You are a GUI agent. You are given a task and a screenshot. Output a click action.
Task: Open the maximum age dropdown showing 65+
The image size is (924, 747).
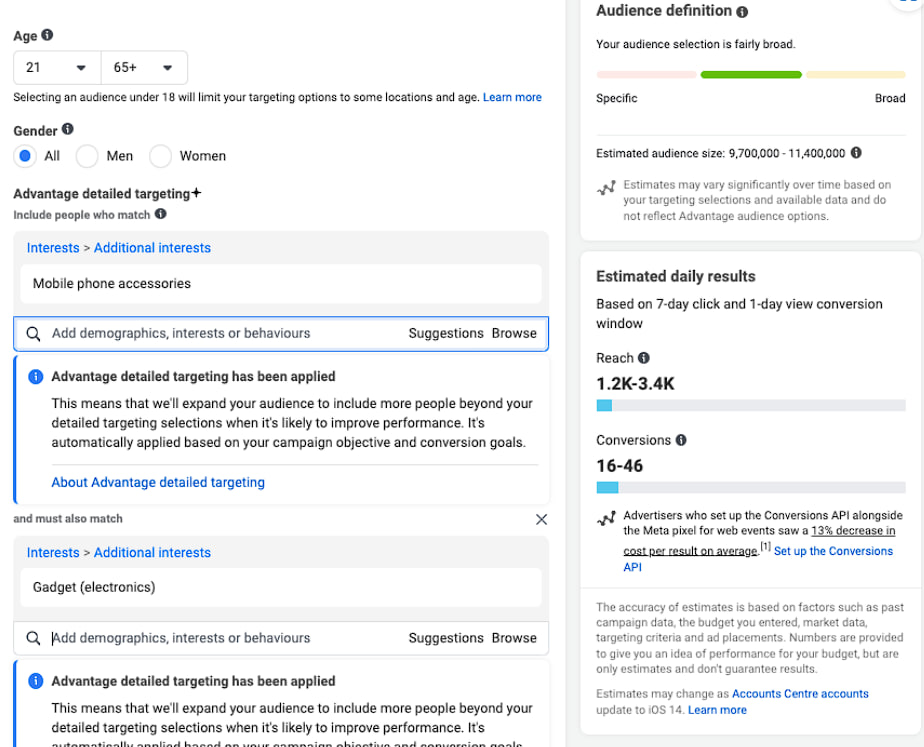pos(144,68)
